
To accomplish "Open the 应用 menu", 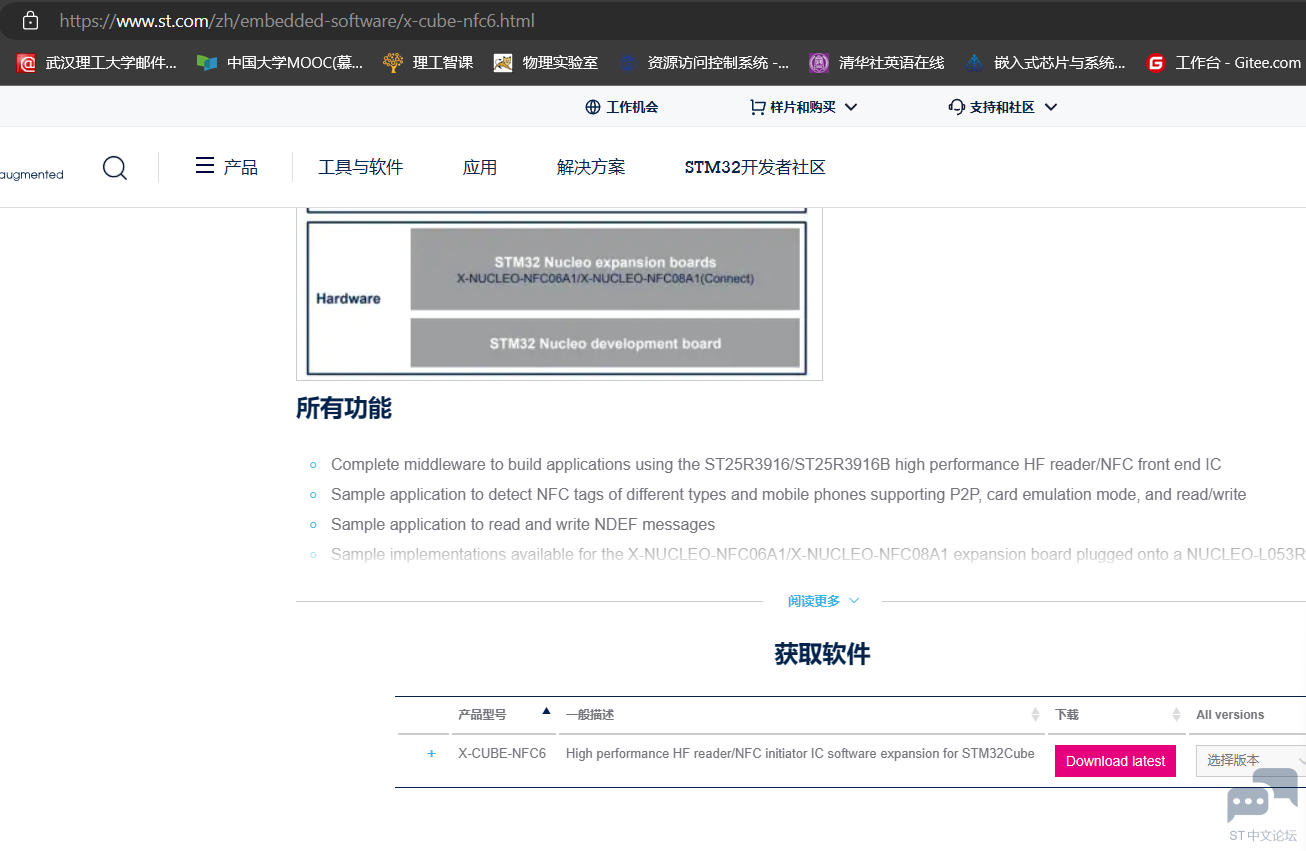I will pos(480,168).
